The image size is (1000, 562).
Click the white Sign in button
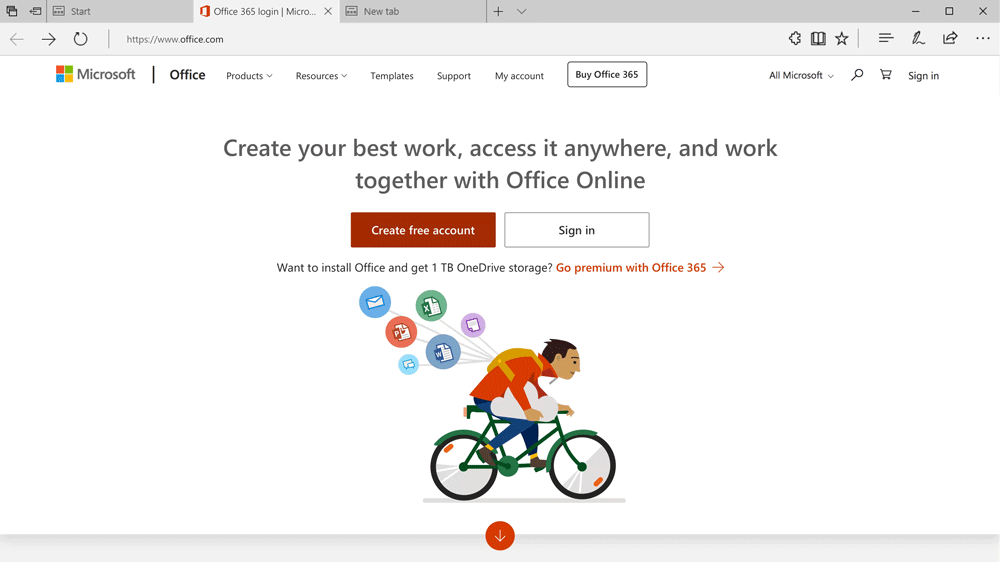(577, 230)
